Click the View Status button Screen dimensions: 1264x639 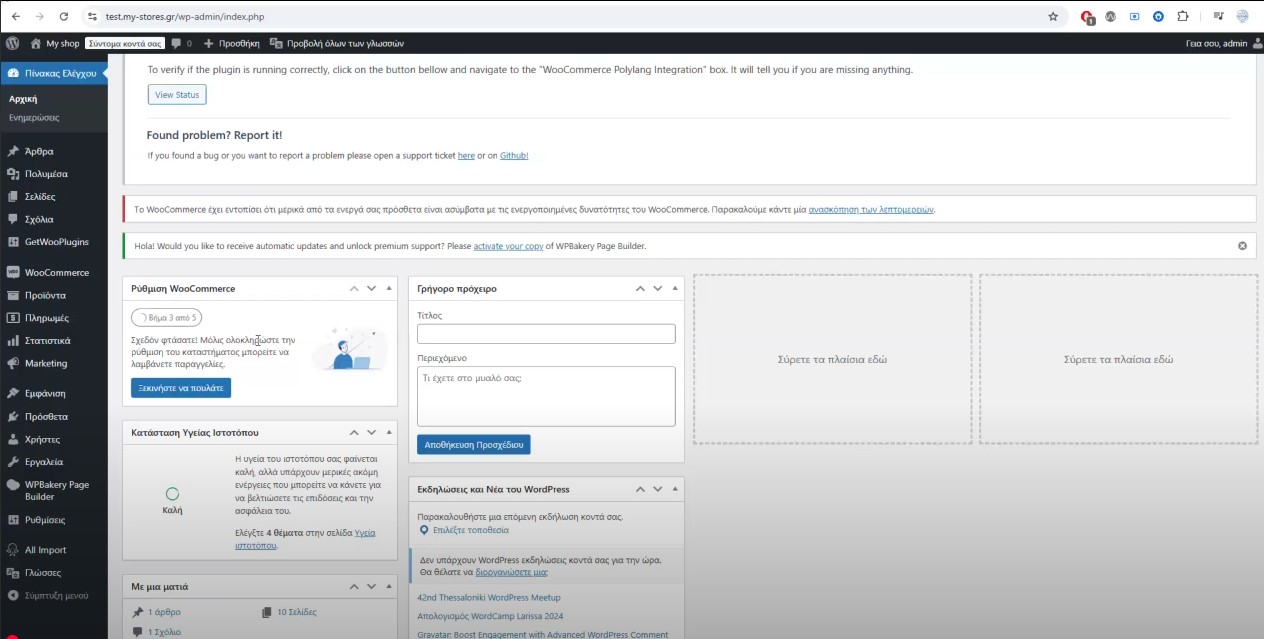(x=177, y=95)
